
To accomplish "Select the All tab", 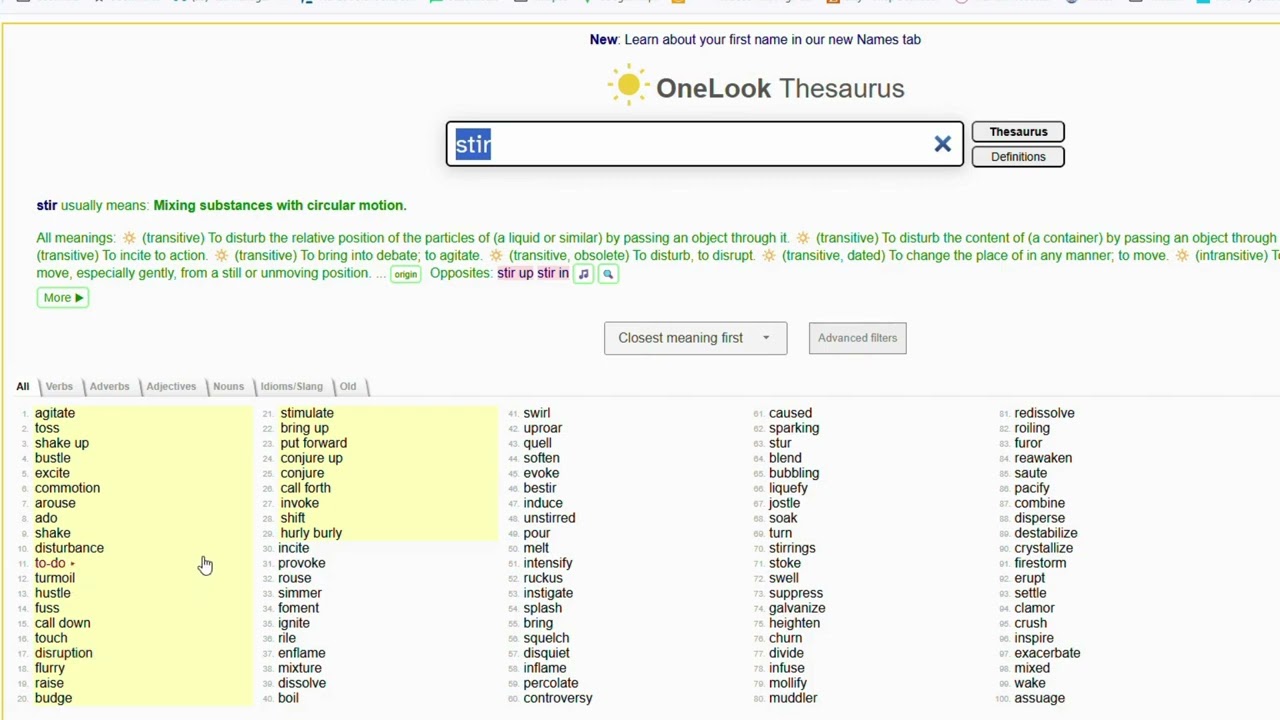I will 22,386.
